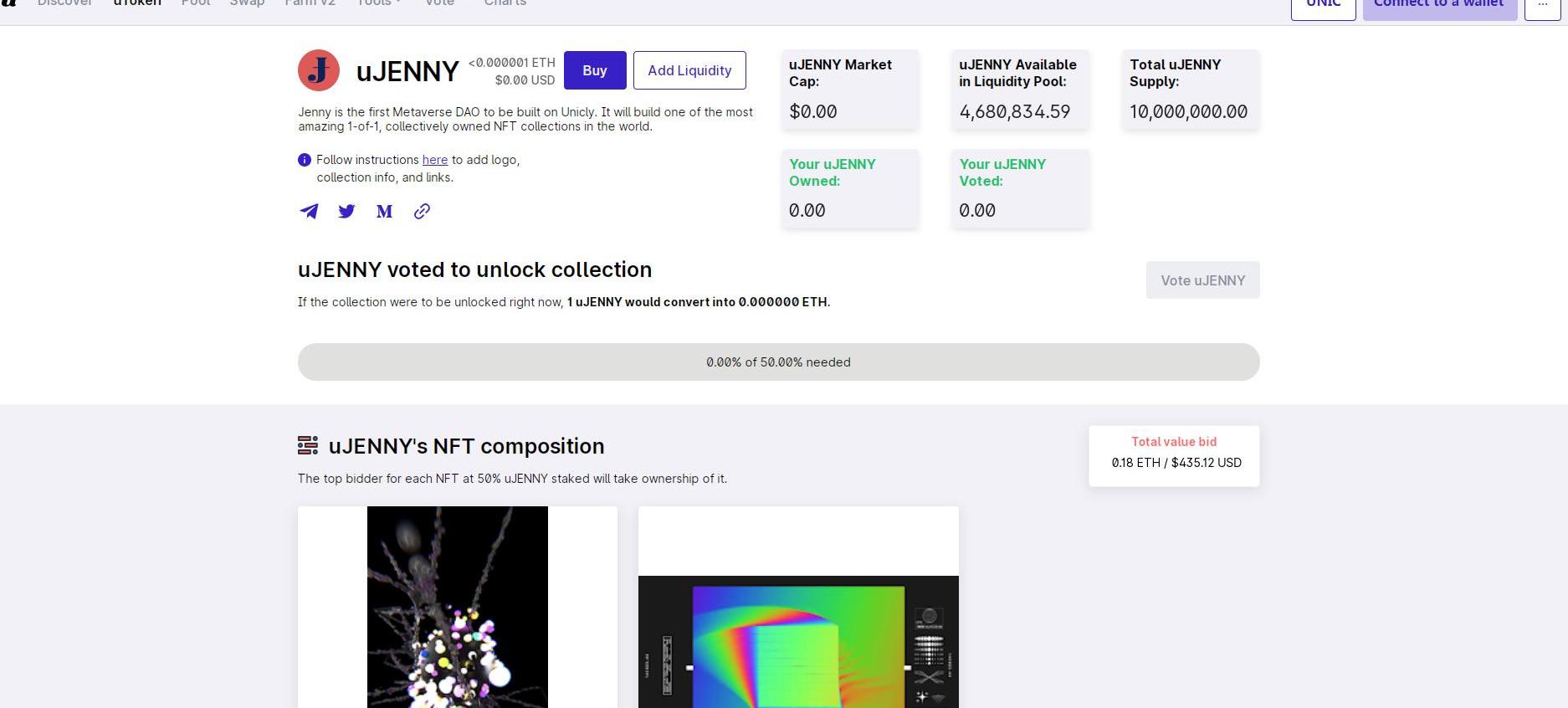The image size is (1568, 708).
Task: Open the Charts navigation item
Action: [505, 3]
